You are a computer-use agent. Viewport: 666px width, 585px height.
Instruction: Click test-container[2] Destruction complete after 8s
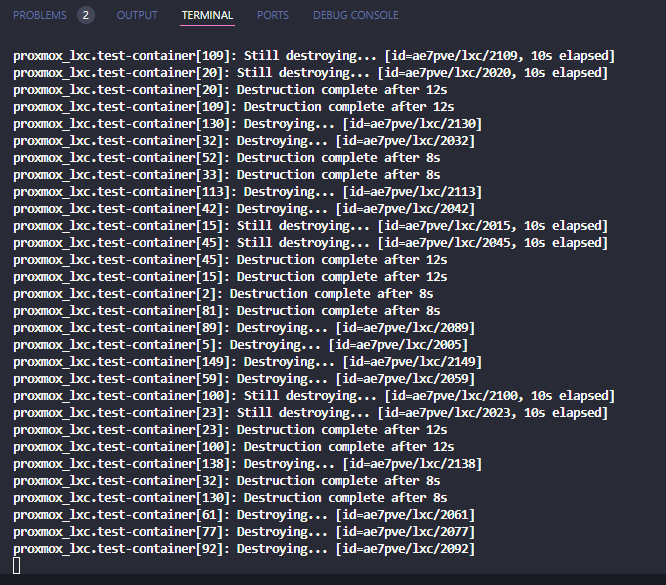(223, 294)
